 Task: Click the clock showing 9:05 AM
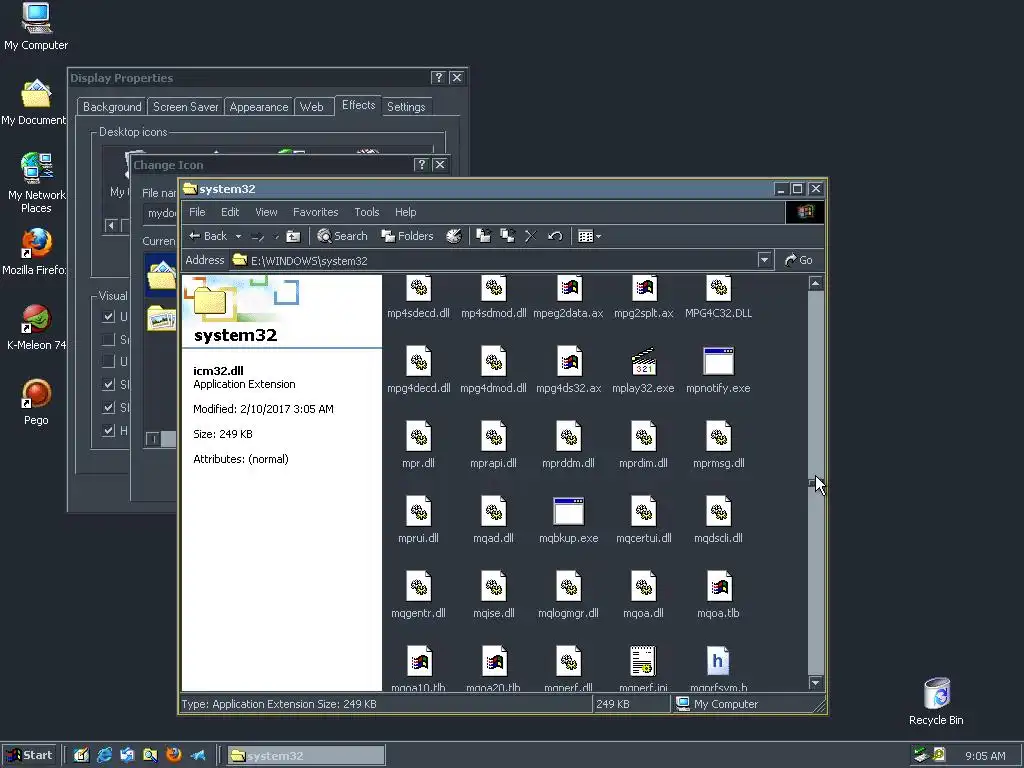(985, 756)
